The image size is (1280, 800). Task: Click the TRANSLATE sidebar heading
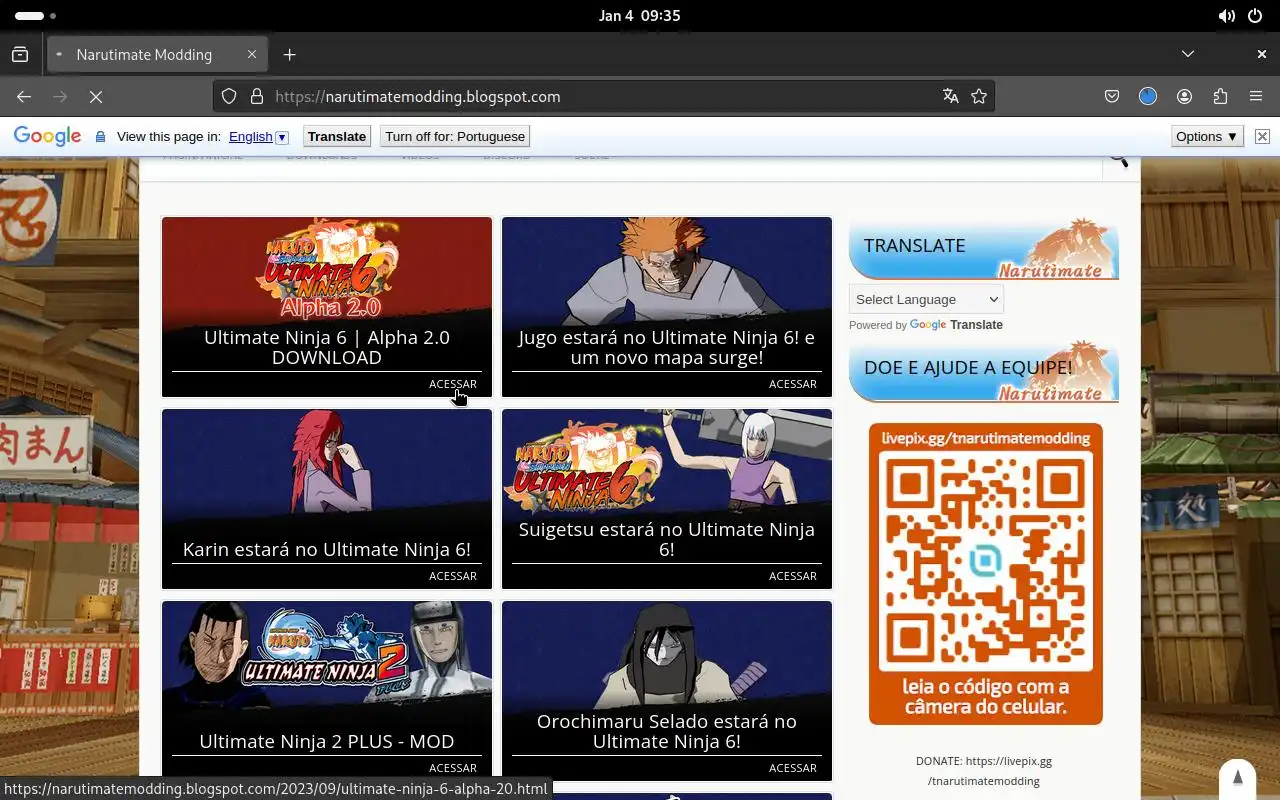click(914, 246)
